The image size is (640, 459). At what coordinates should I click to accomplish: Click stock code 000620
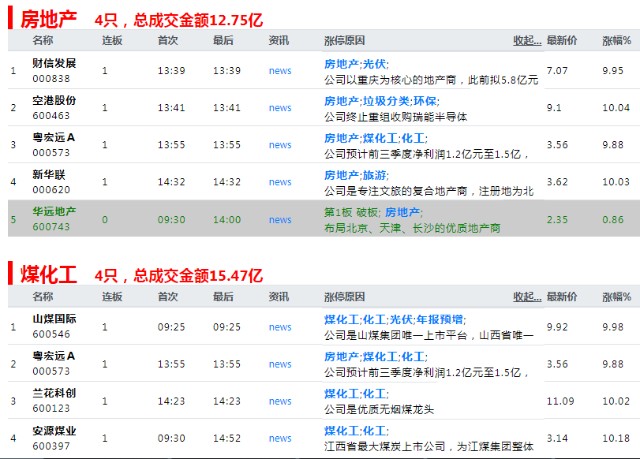tap(51, 190)
